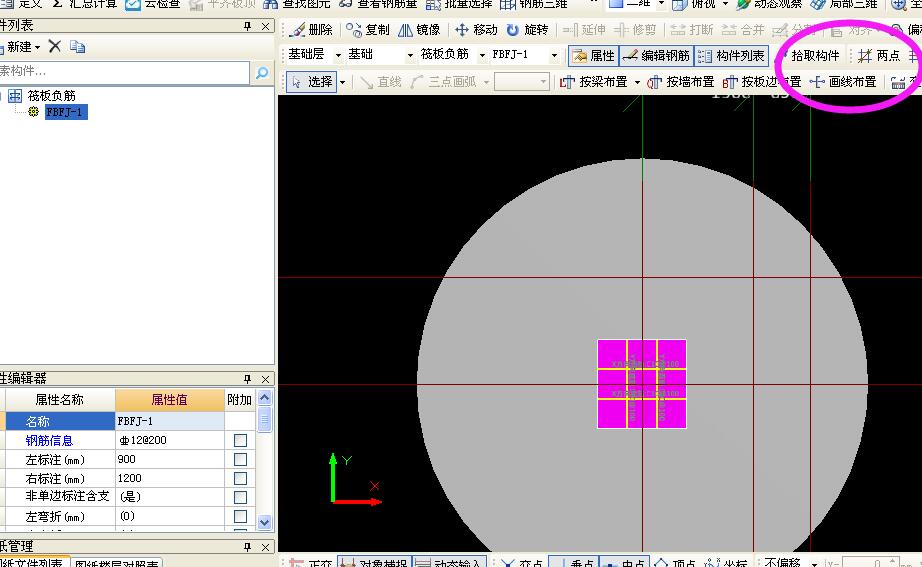Open 钢筋三维 (rebar 3D view)
Image resolution: width=922 pixels, height=567 pixels.
[534, 4]
